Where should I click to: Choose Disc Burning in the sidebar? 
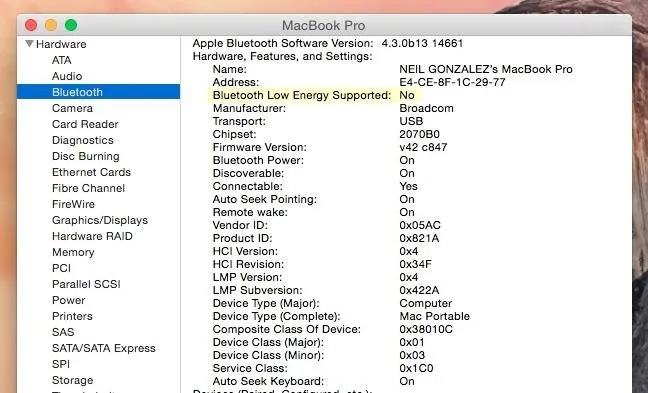[86, 156]
